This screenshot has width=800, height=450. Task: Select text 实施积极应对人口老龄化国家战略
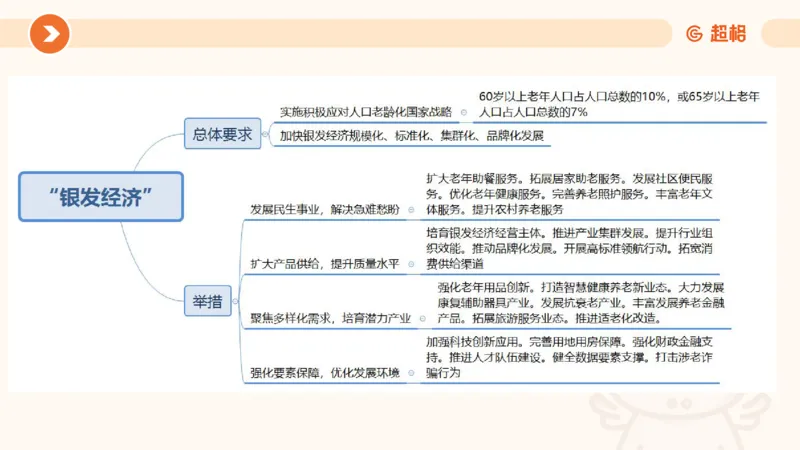click(366, 112)
